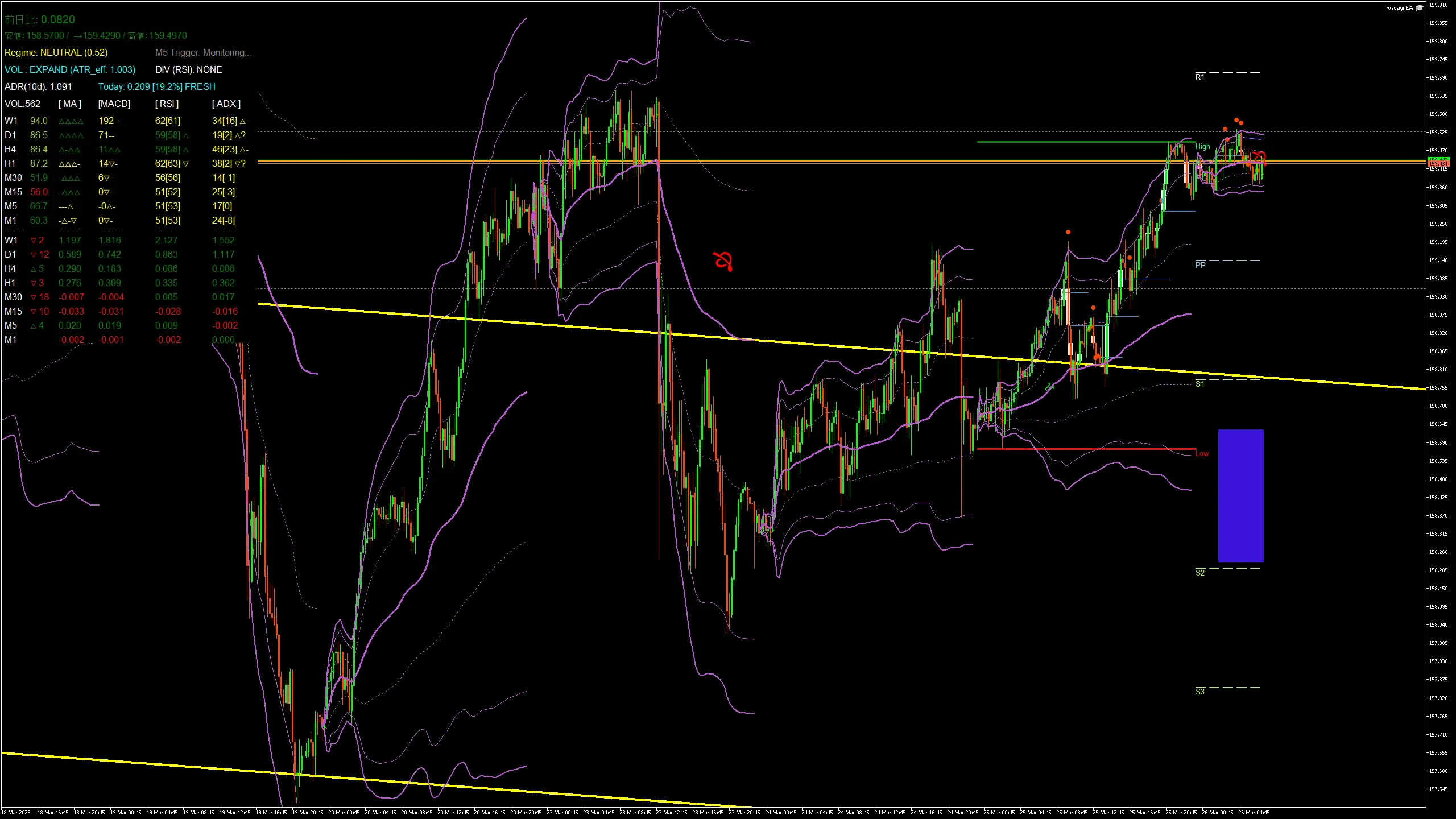Screen dimensions: 1456x819
Task: Click the red circle marker at current price
Action: (x=1260, y=158)
